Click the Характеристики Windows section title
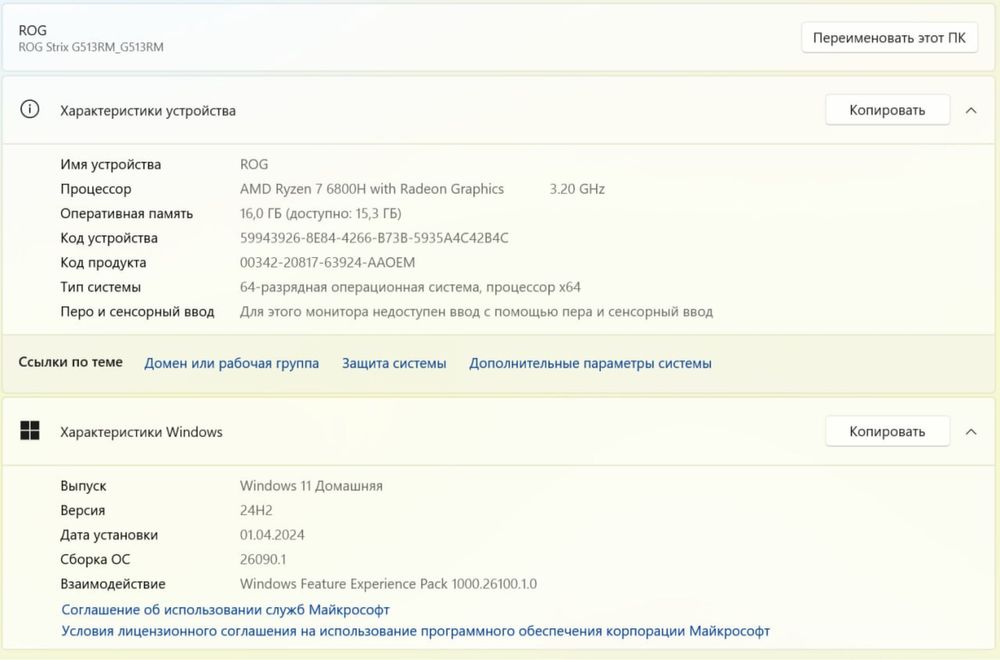The height and width of the screenshot is (660, 1000). pos(141,432)
